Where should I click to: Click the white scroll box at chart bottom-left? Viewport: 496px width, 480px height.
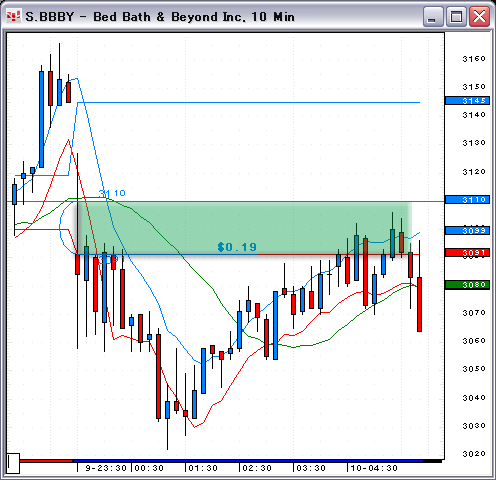tap(13, 463)
